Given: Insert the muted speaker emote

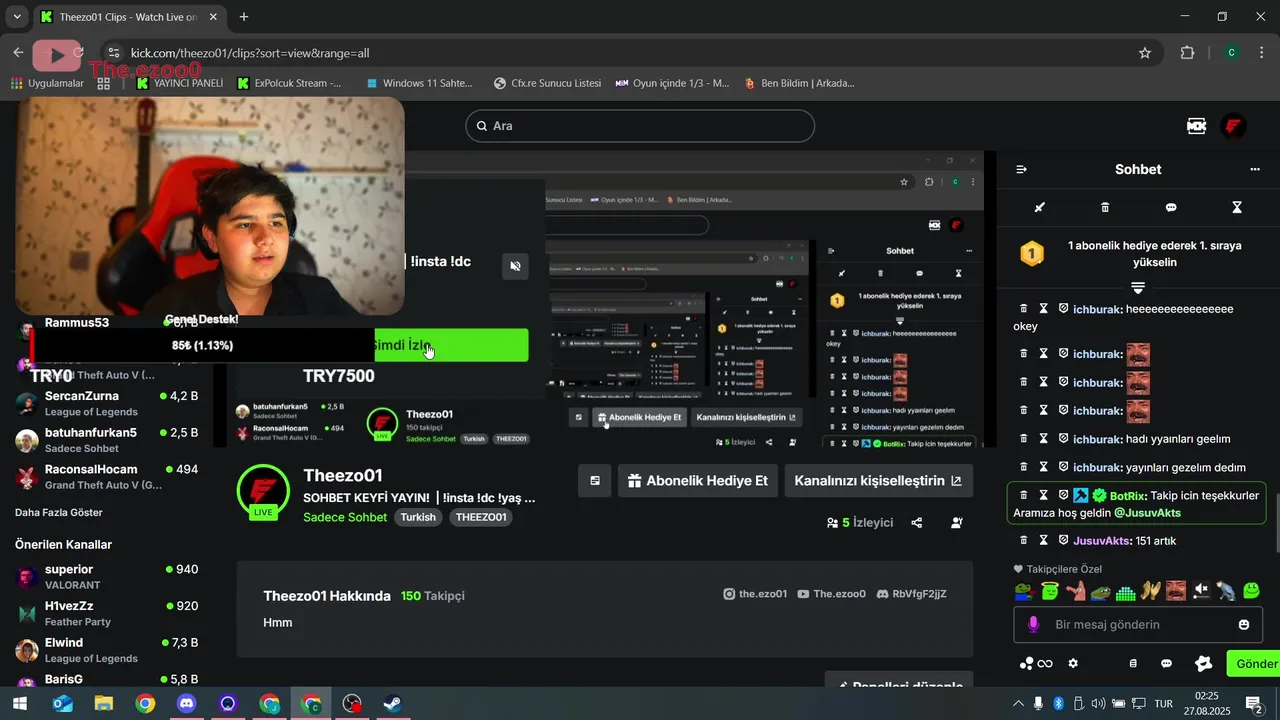Looking at the screenshot, I should pos(1201,591).
